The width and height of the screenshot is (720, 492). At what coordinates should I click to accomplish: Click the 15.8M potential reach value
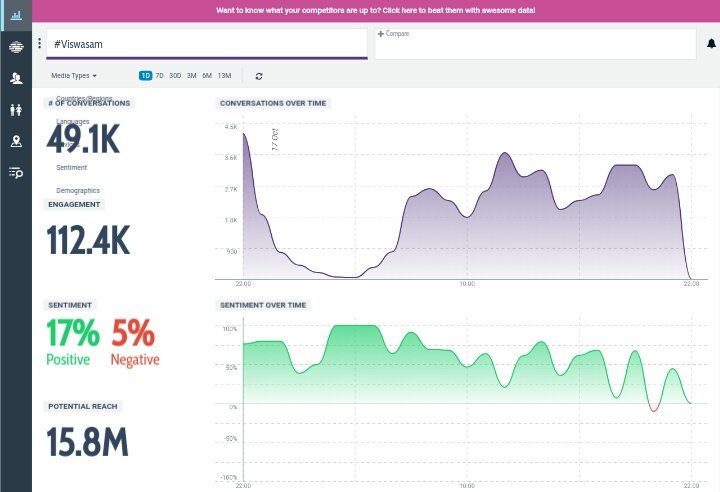[87, 441]
